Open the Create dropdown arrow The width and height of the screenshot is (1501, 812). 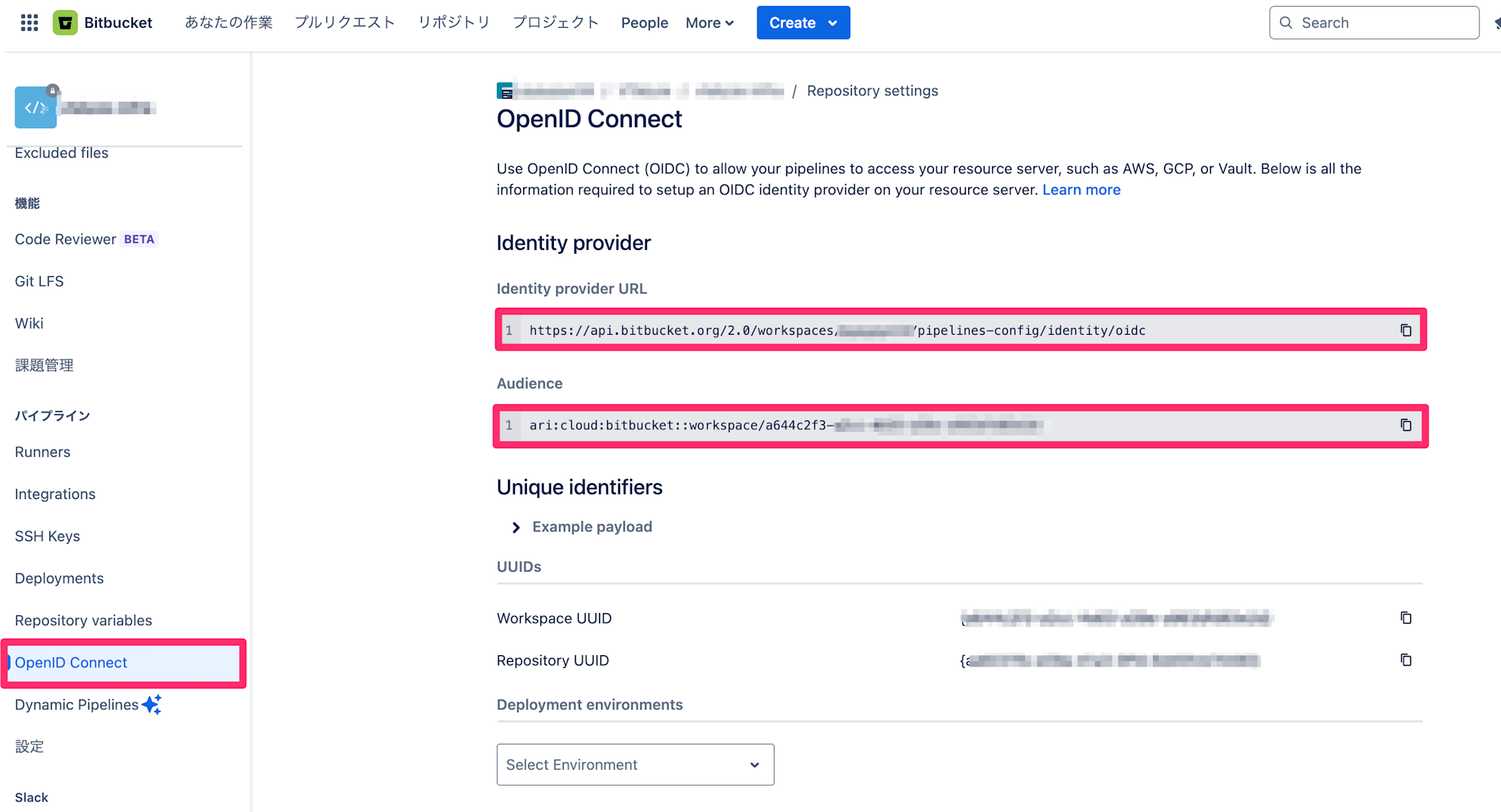[x=832, y=23]
